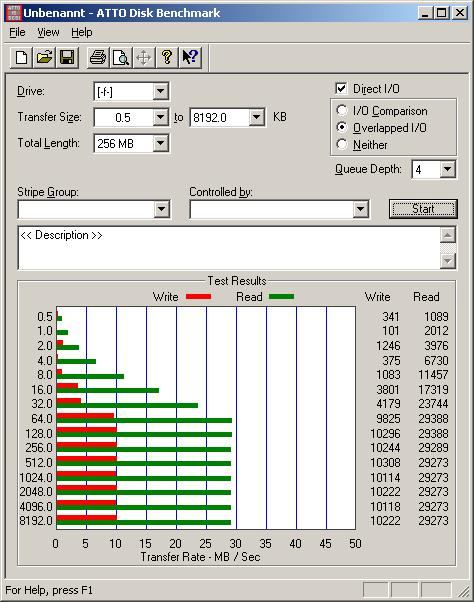
Task: Select the I/O Comparison radio button
Action: (342, 111)
